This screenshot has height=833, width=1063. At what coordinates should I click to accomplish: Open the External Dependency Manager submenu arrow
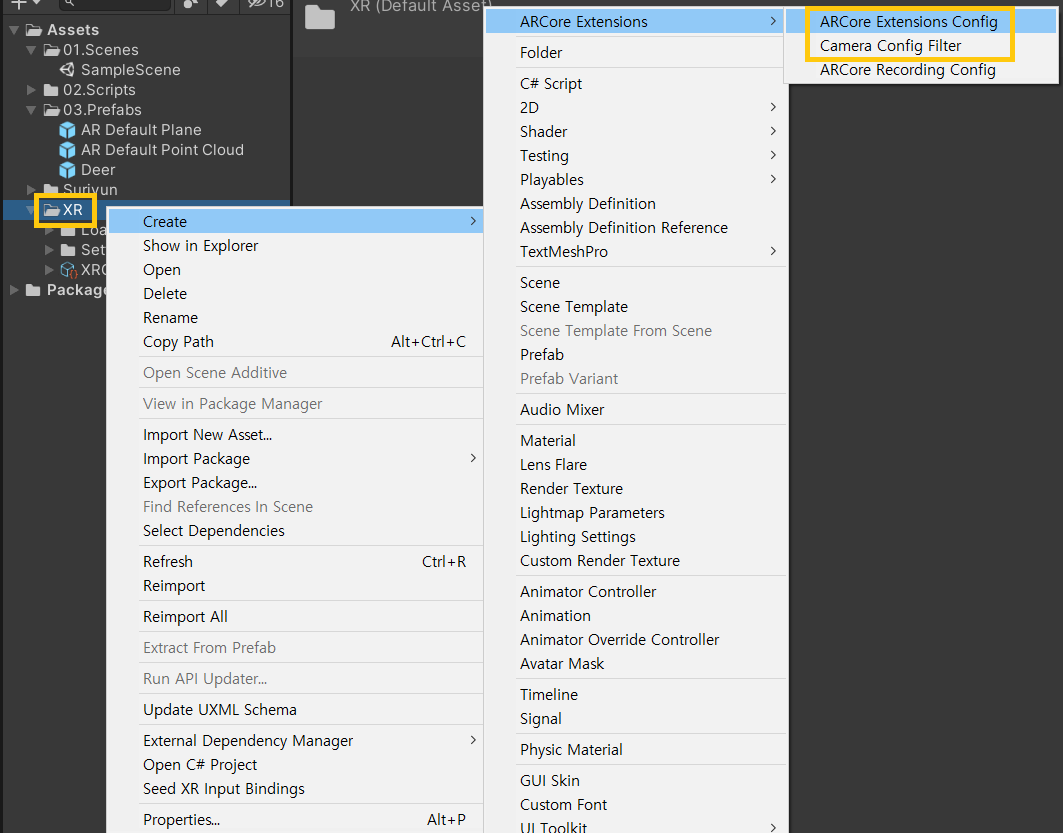coord(473,740)
